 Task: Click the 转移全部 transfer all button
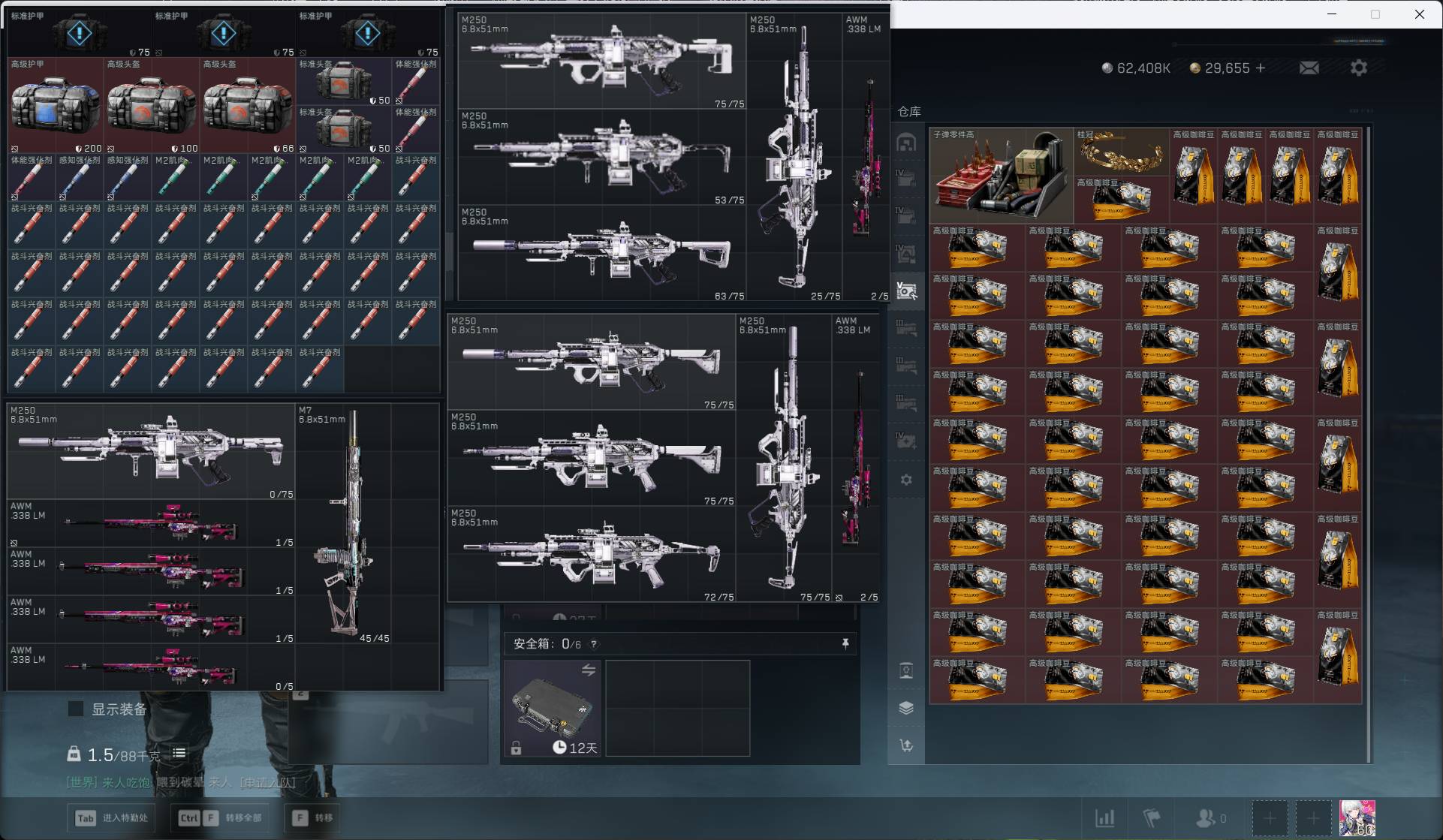(x=218, y=818)
